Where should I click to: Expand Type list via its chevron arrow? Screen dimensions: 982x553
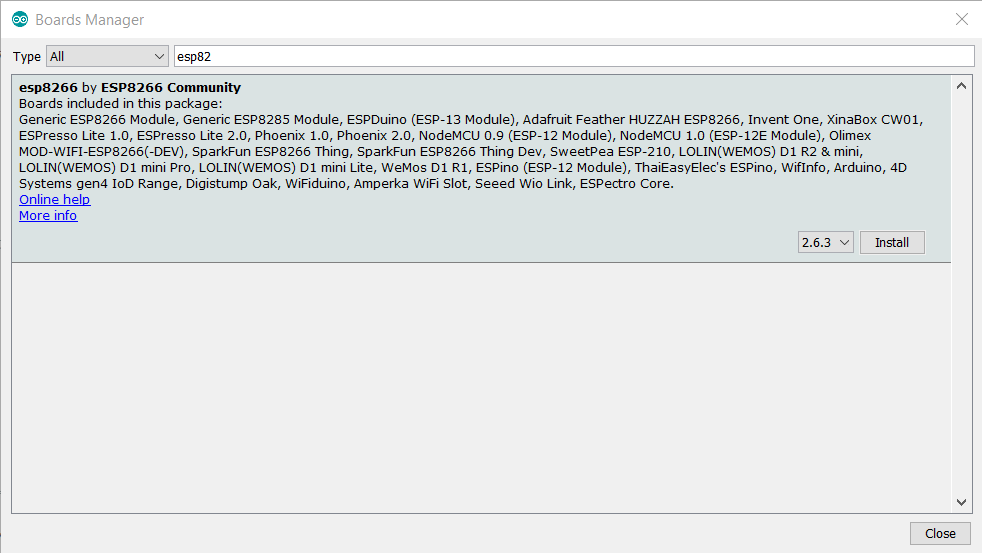pyautogui.click(x=159, y=56)
